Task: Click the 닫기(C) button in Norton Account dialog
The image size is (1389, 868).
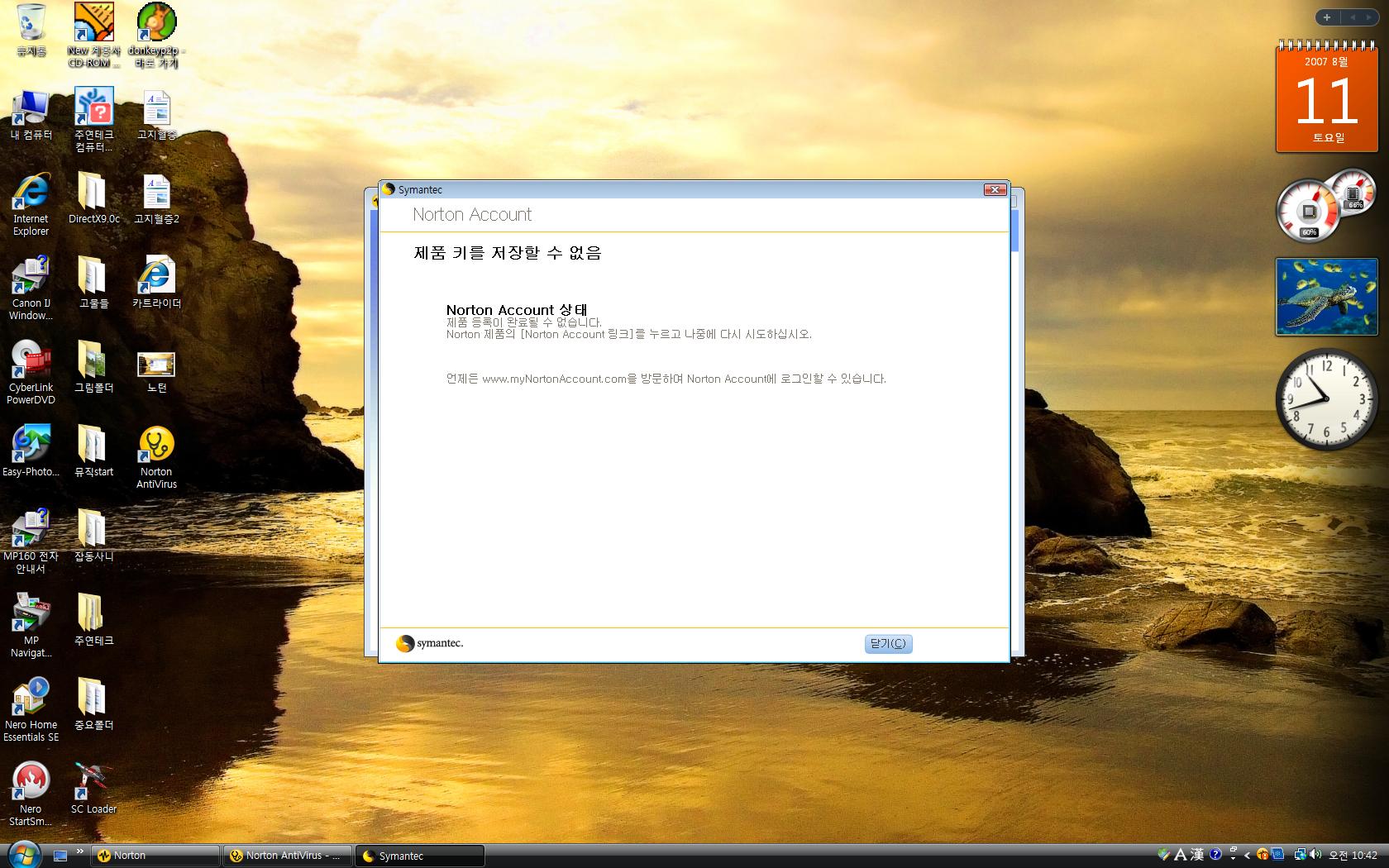Action: pyautogui.click(x=888, y=643)
